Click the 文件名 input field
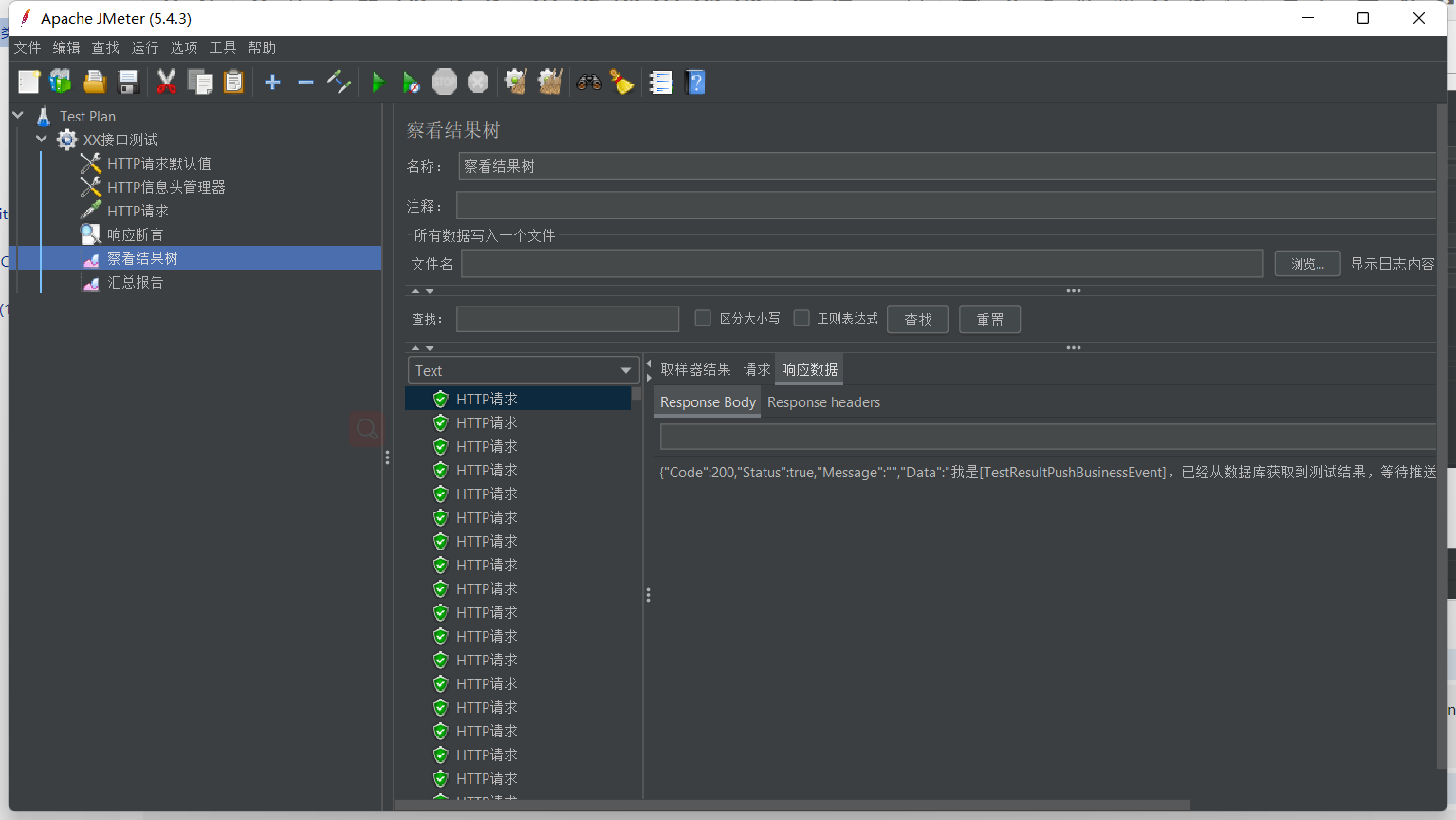Image resolution: width=1456 pixels, height=820 pixels. tap(862, 264)
